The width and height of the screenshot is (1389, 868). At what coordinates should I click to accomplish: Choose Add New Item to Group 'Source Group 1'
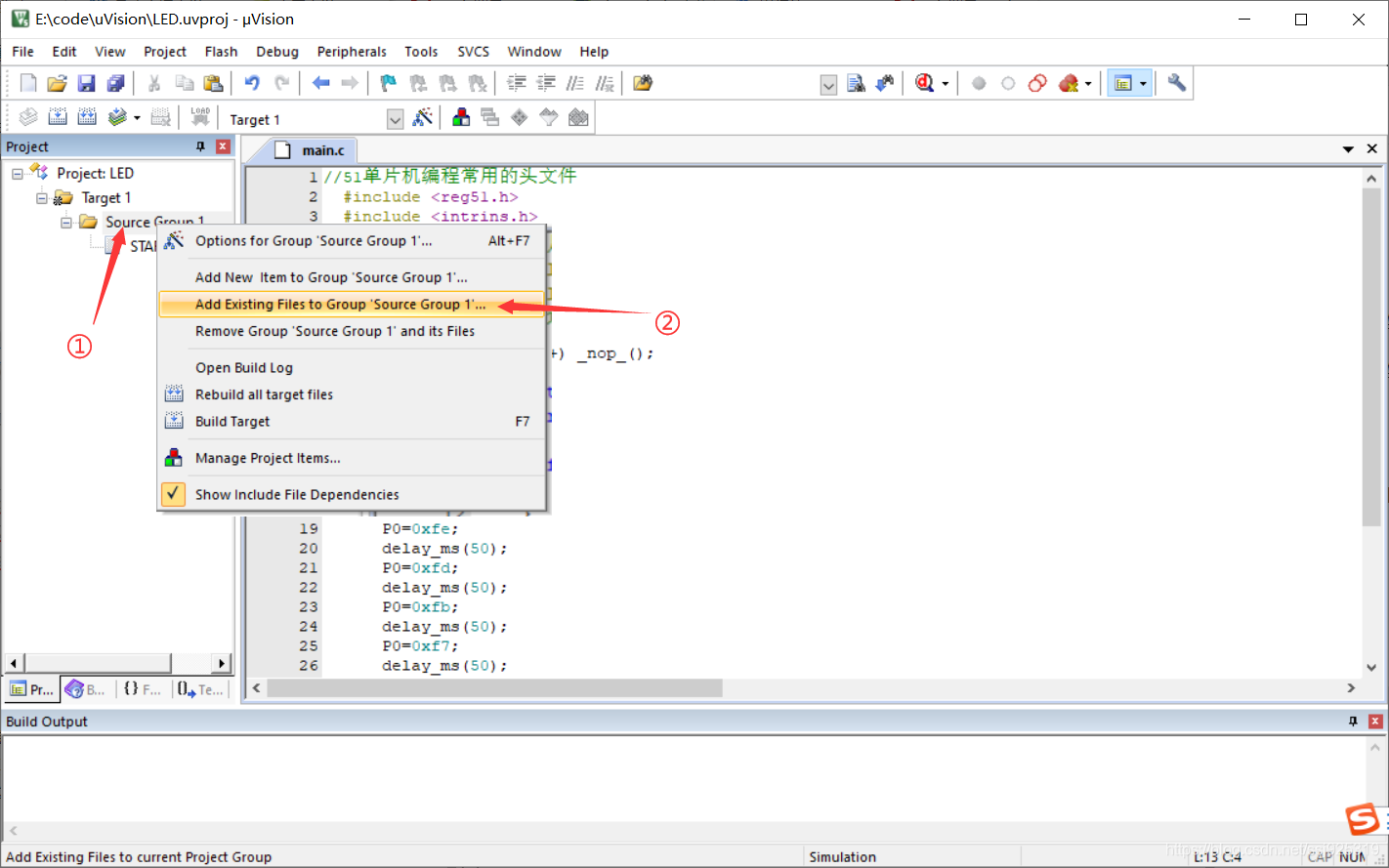pos(351,277)
